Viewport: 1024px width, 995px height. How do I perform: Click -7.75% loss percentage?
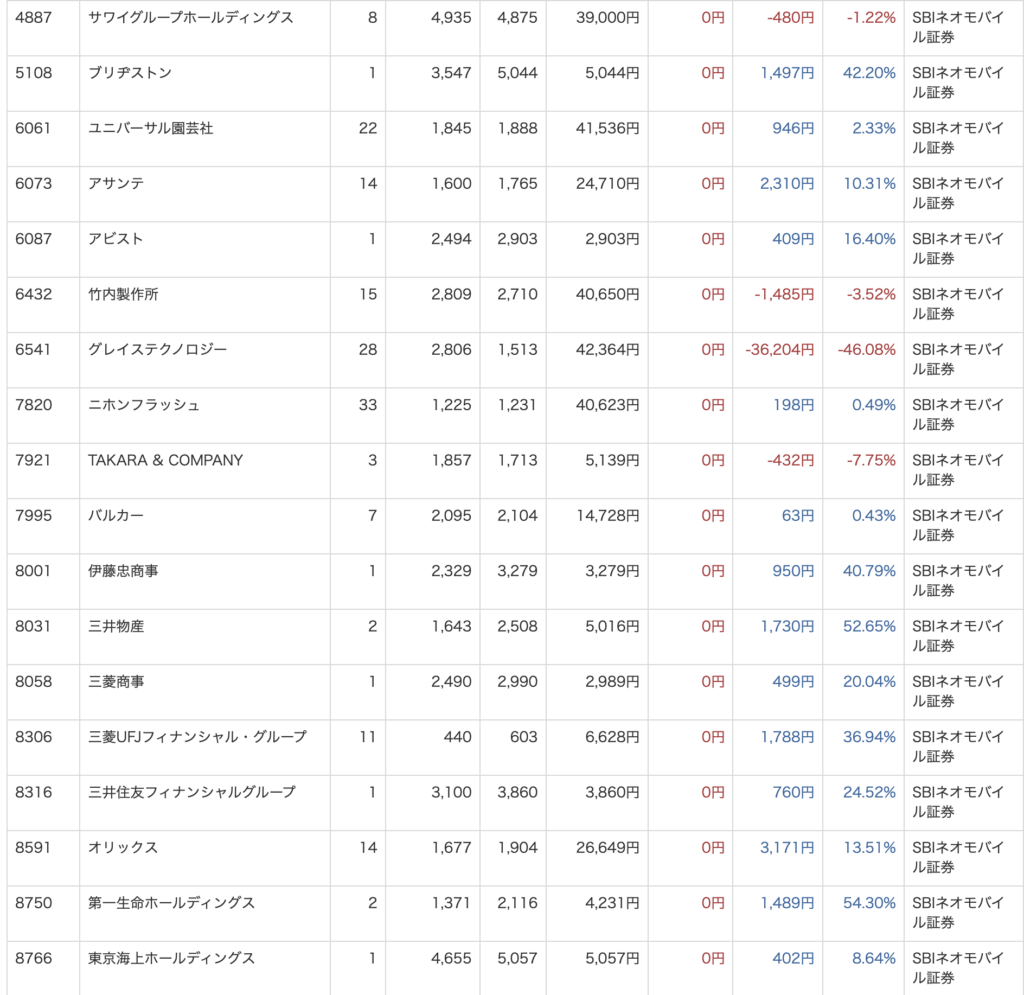click(x=871, y=460)
